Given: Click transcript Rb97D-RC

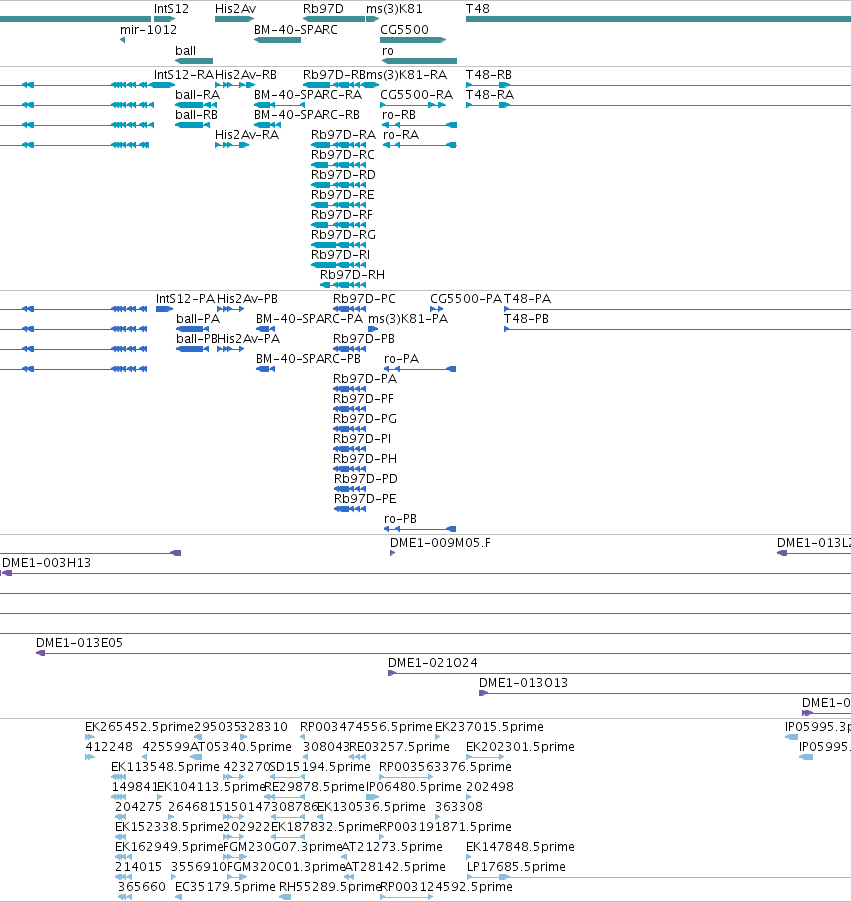Looking at the screenshot, I should point(343,155).
